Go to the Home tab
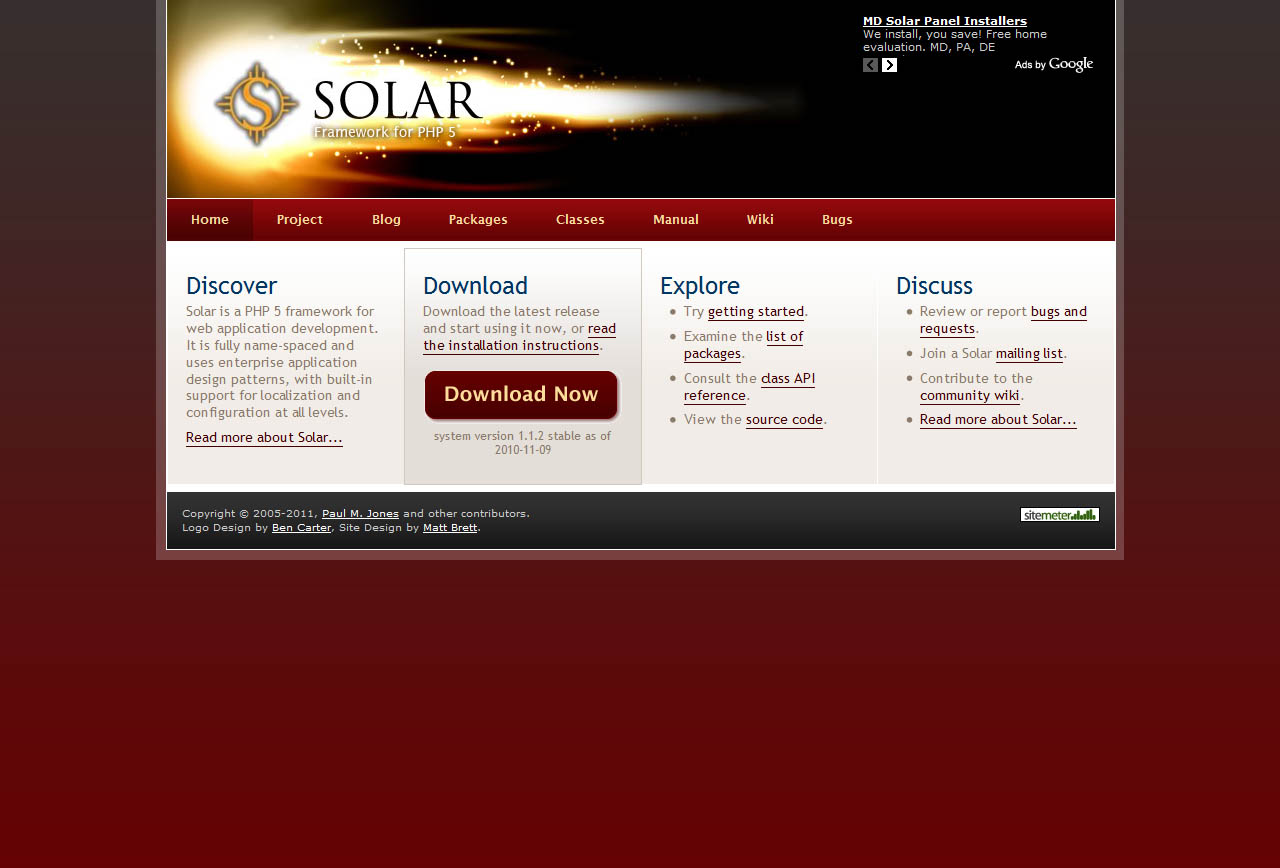Image resolution: width=1280 pixels, height=868 pixels. coord(210,220)
